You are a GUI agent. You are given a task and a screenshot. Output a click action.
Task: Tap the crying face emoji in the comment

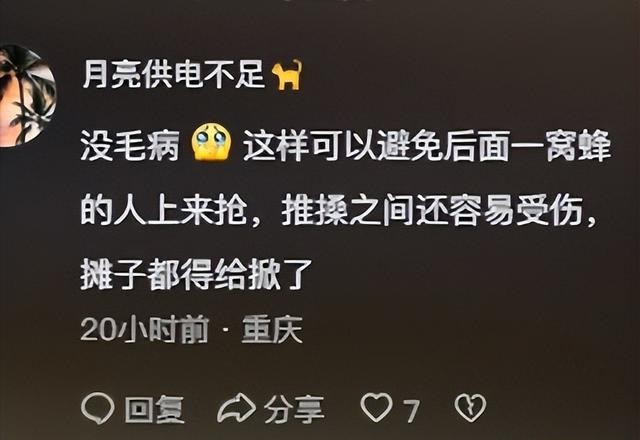211,142
